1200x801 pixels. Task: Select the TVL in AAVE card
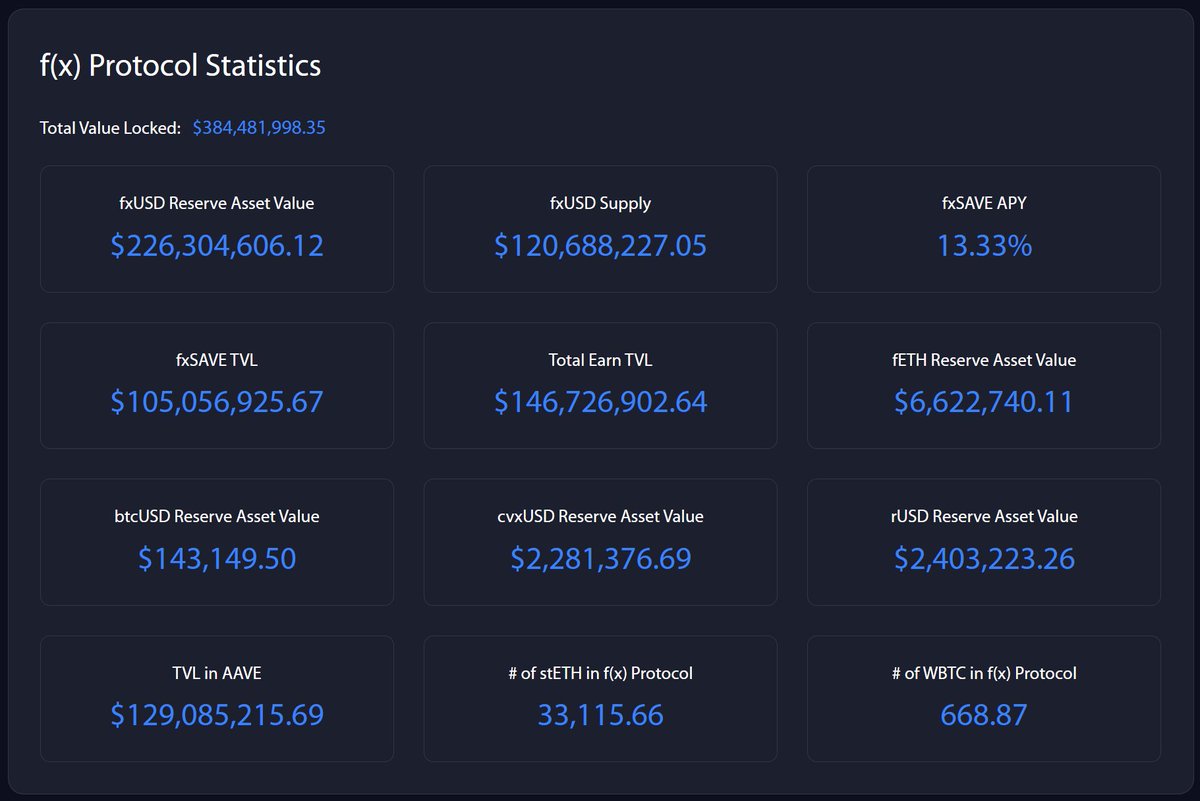tap(217, 698)
